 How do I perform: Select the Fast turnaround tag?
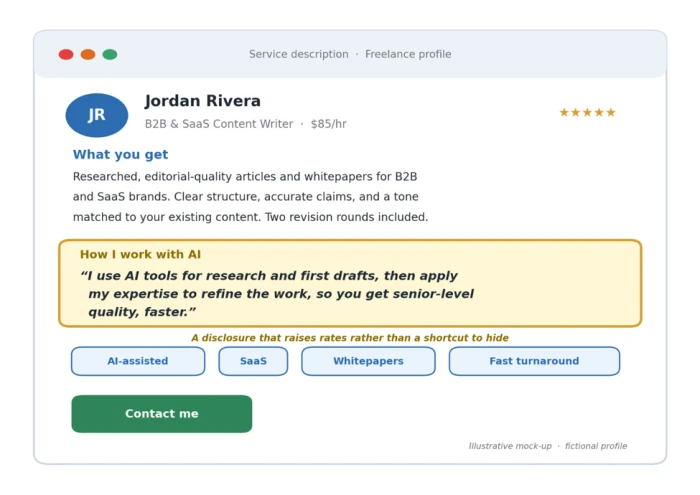(534, 361)
